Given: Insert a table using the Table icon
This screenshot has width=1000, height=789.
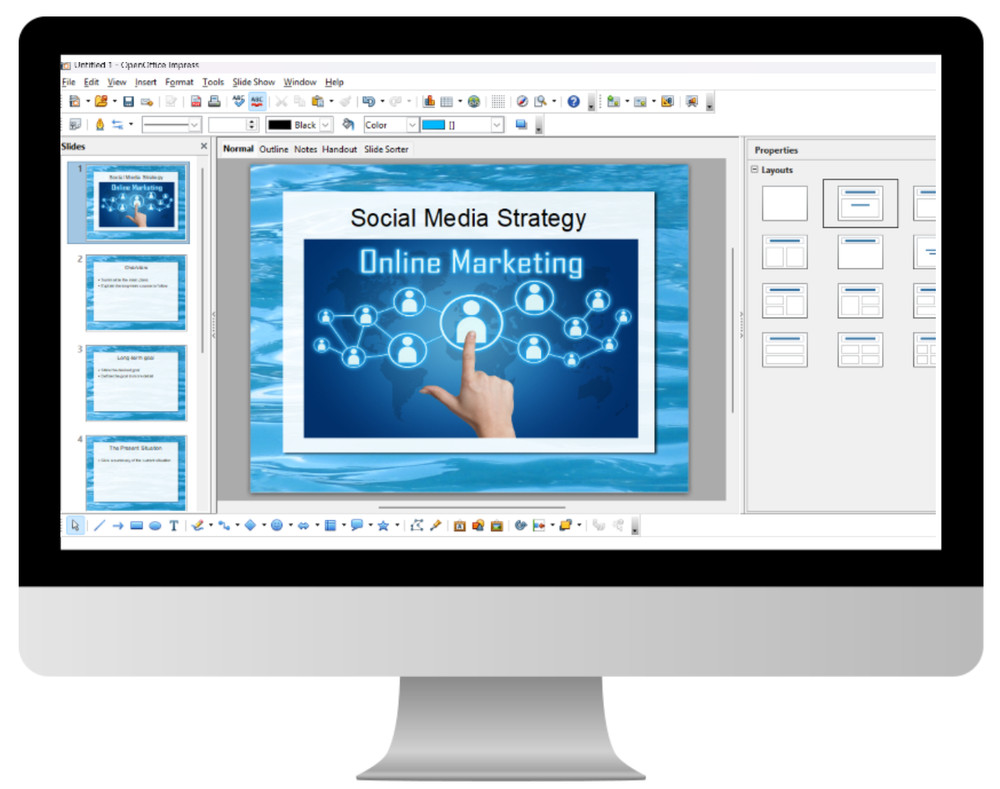Looking at the screenshot, I should tap(446, 101).
